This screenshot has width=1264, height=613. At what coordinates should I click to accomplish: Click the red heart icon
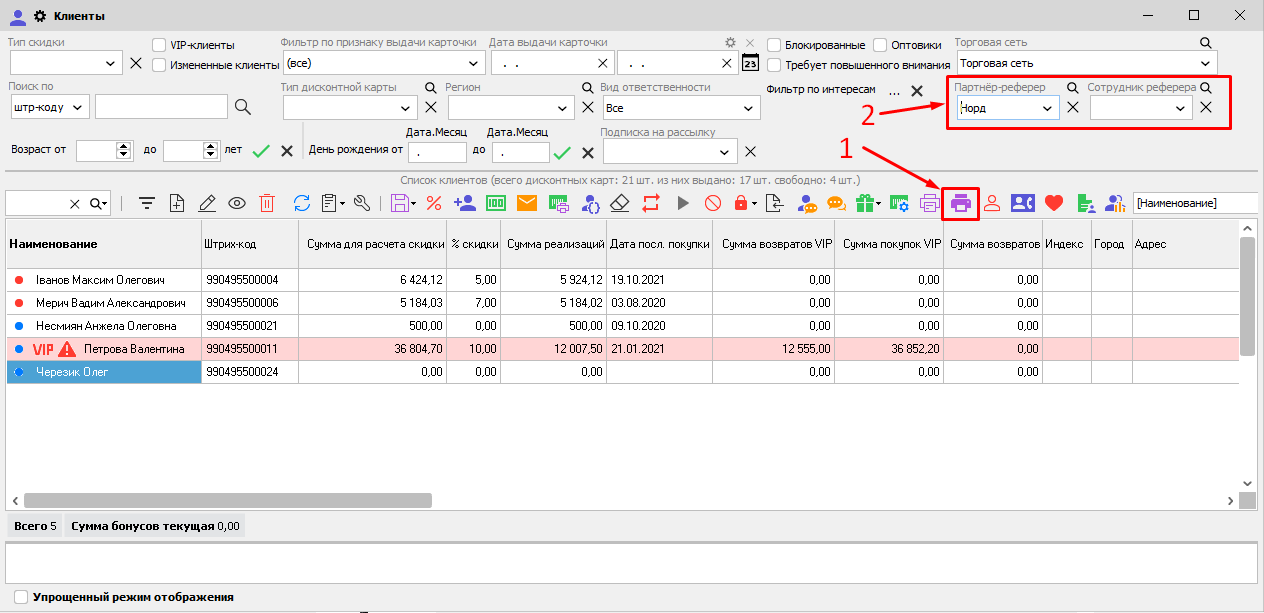[x=1053, y=203]
